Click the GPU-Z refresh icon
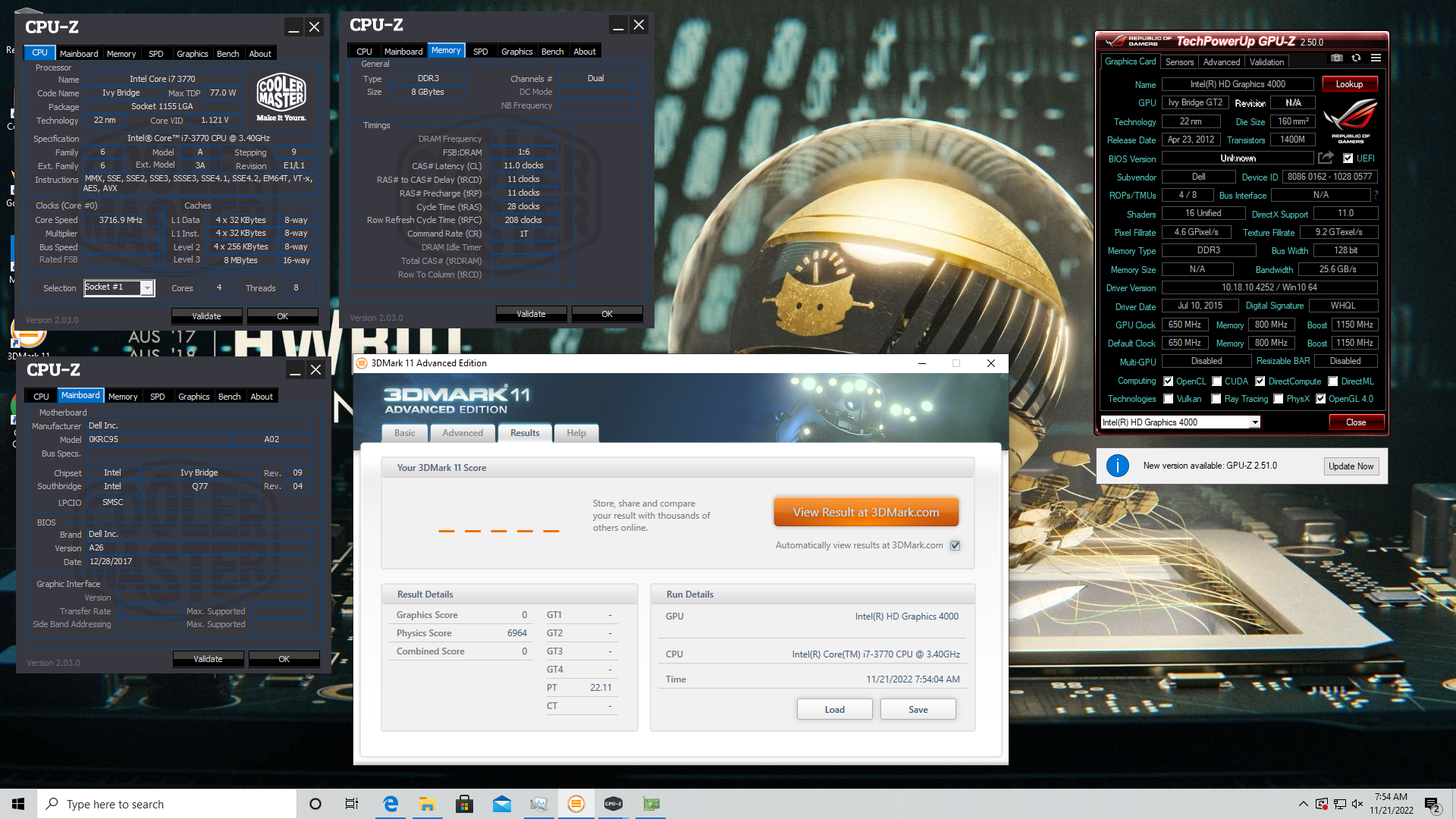The height and width of the screenshot is (819, 1456). pyautogui.click(x=1356, y=58)
